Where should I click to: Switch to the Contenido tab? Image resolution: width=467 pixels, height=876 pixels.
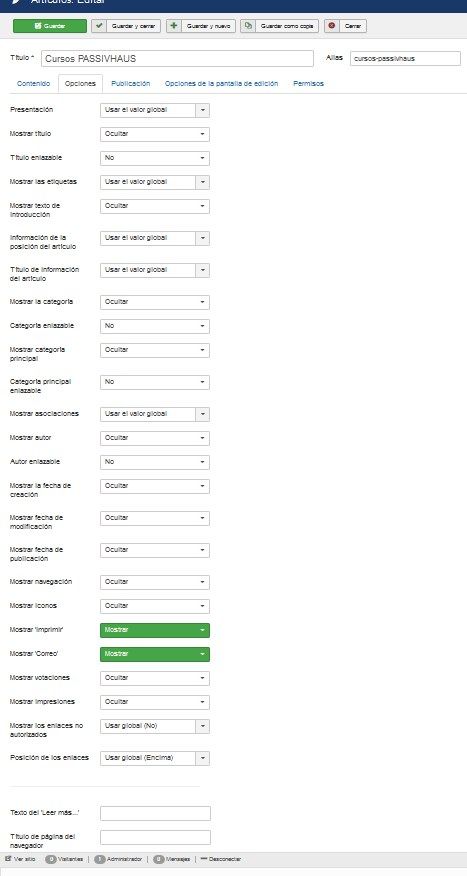point(34,84)
